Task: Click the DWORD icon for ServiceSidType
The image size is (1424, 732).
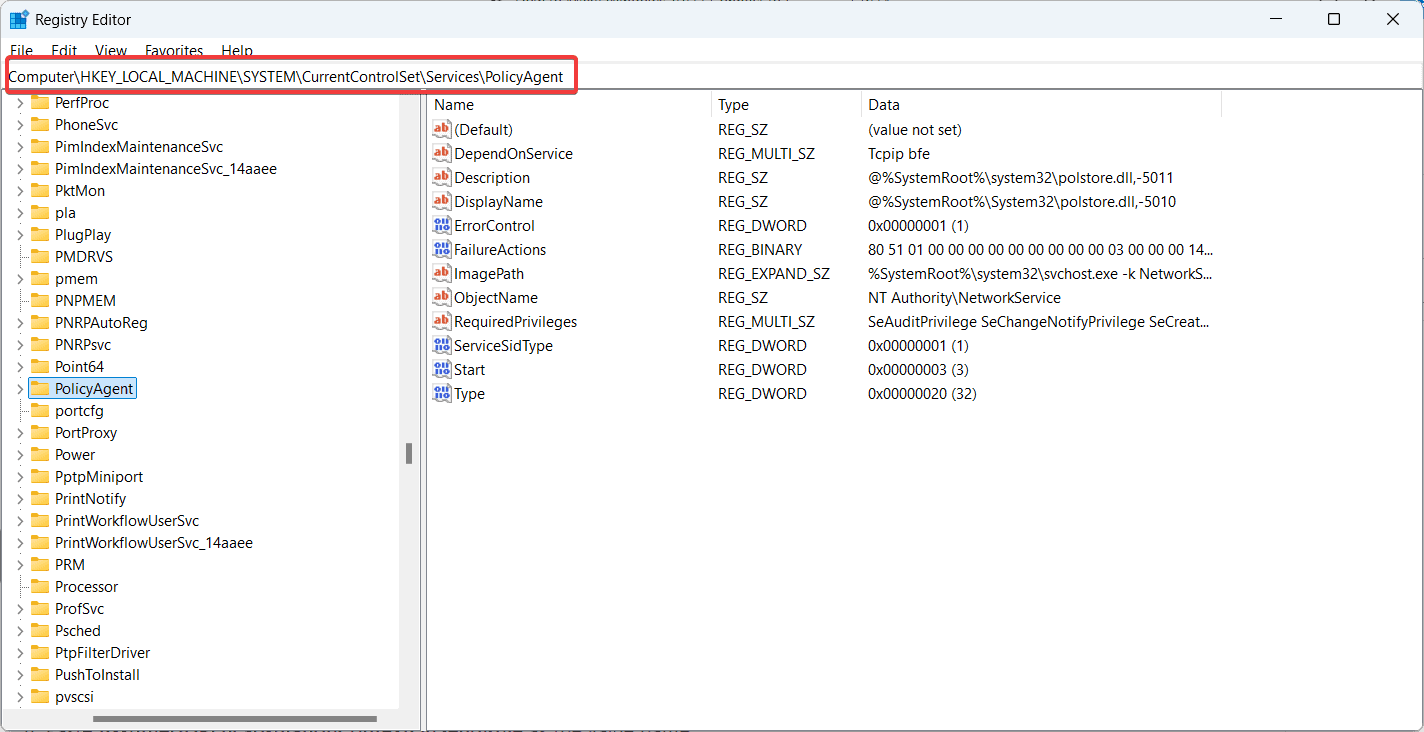Action: 442,345
